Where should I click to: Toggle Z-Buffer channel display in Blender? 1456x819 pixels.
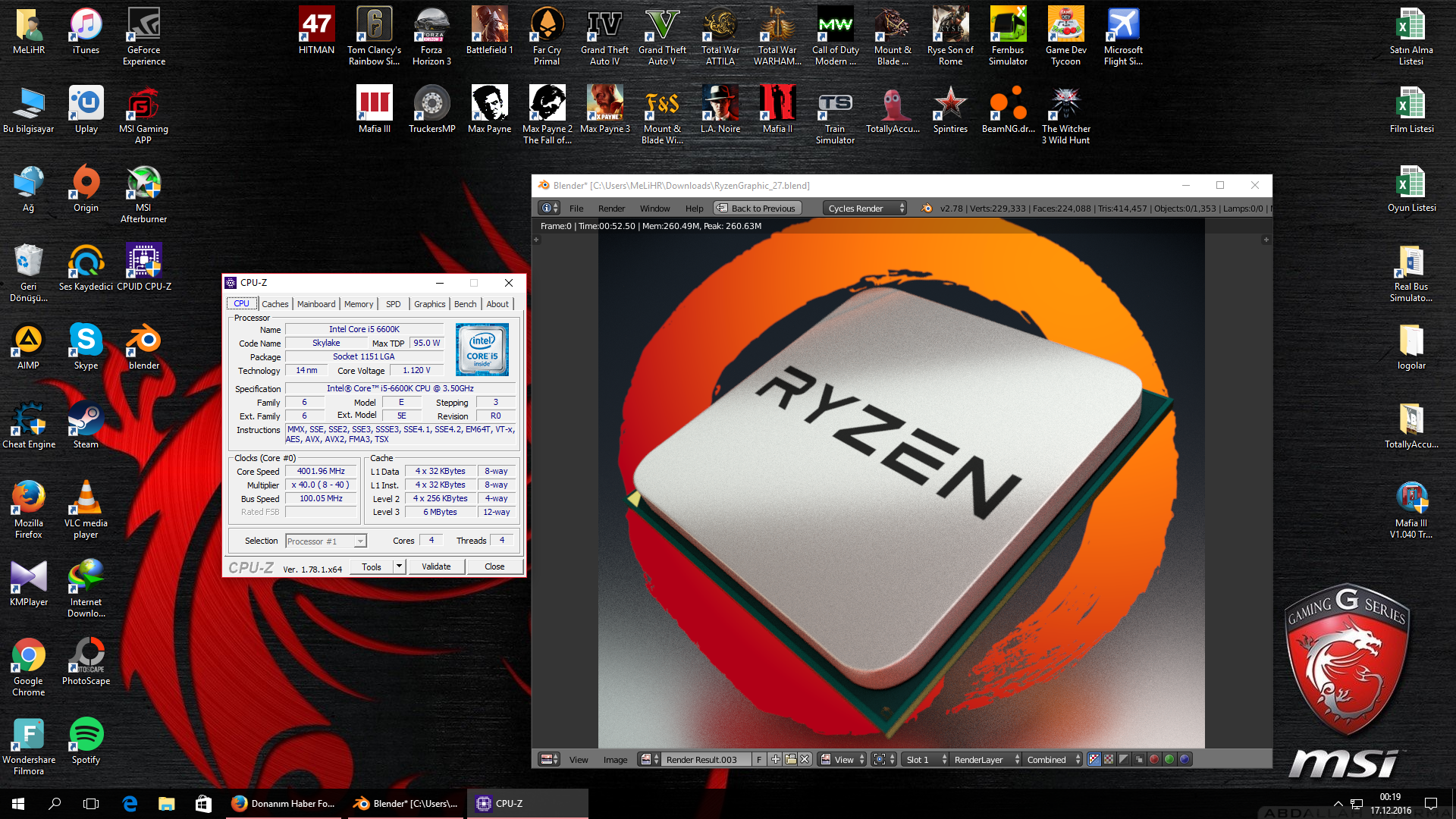click(x=1139, y=759)
